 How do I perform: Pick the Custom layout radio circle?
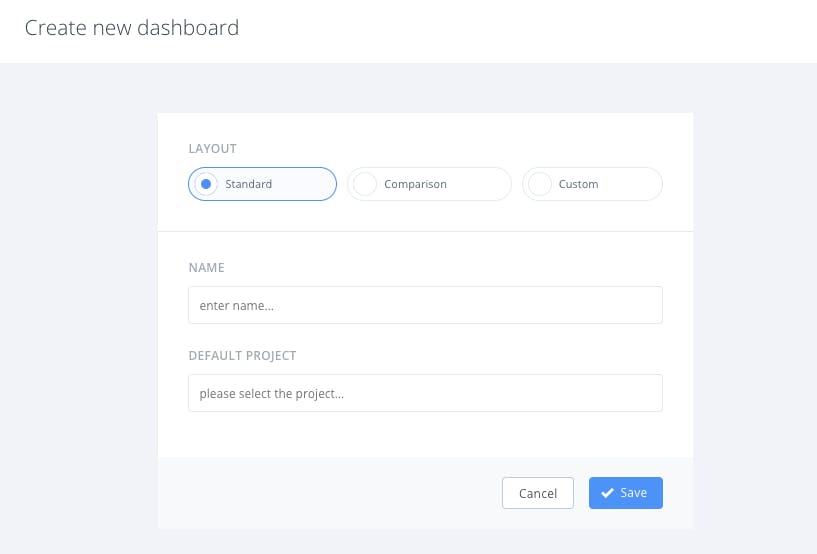[x=540, y=184]
